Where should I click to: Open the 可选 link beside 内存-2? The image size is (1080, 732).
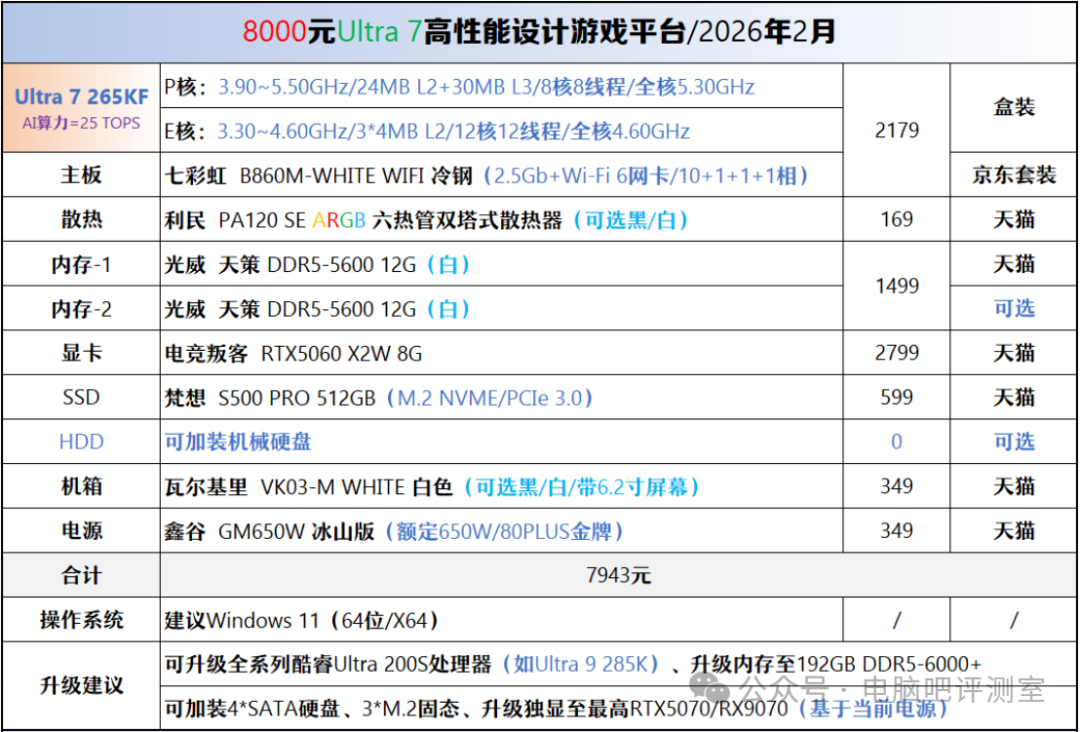(x=1016, y=309)
